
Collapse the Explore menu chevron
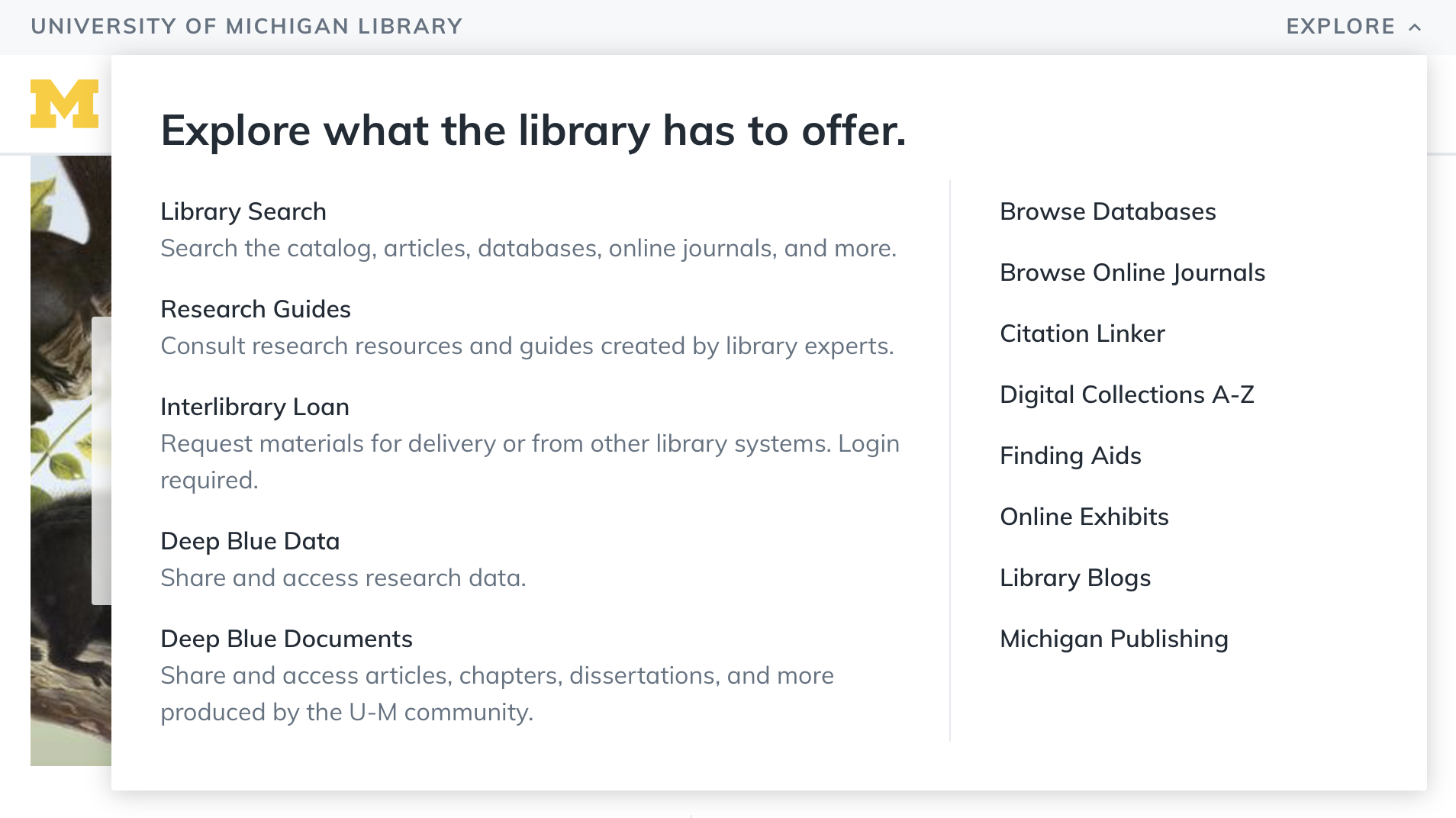pos(1415,27)
